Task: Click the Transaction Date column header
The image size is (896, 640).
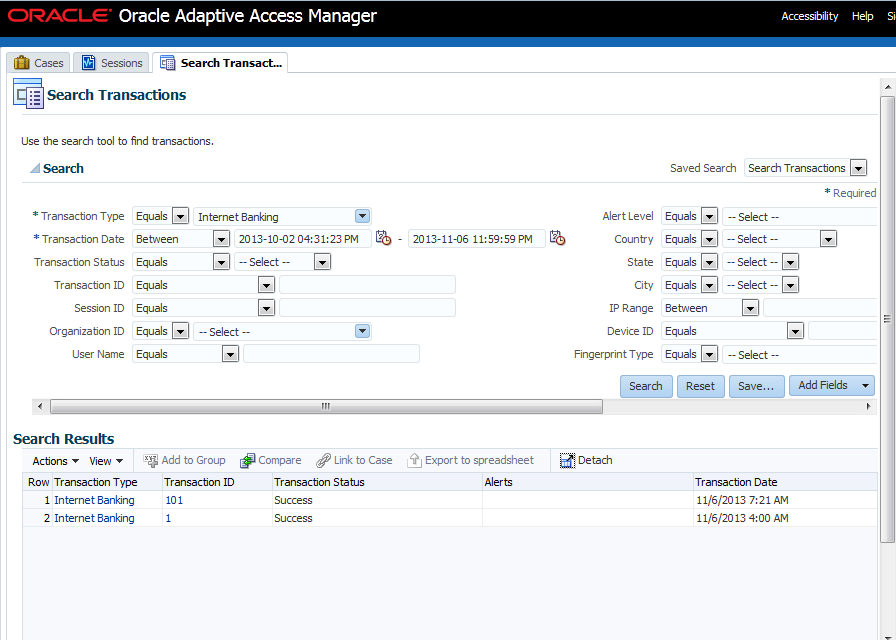Action: click(x=785, y=482)
